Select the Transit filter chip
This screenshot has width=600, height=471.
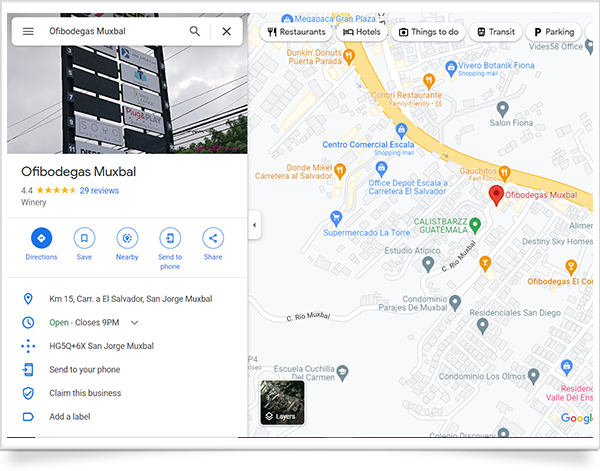pyautogui.click(x=496, y=32)
